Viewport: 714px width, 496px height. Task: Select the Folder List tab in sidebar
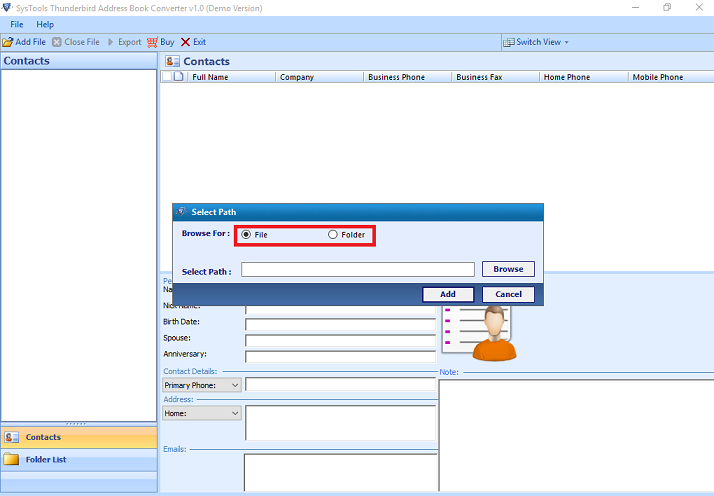(x=79, y=460)
